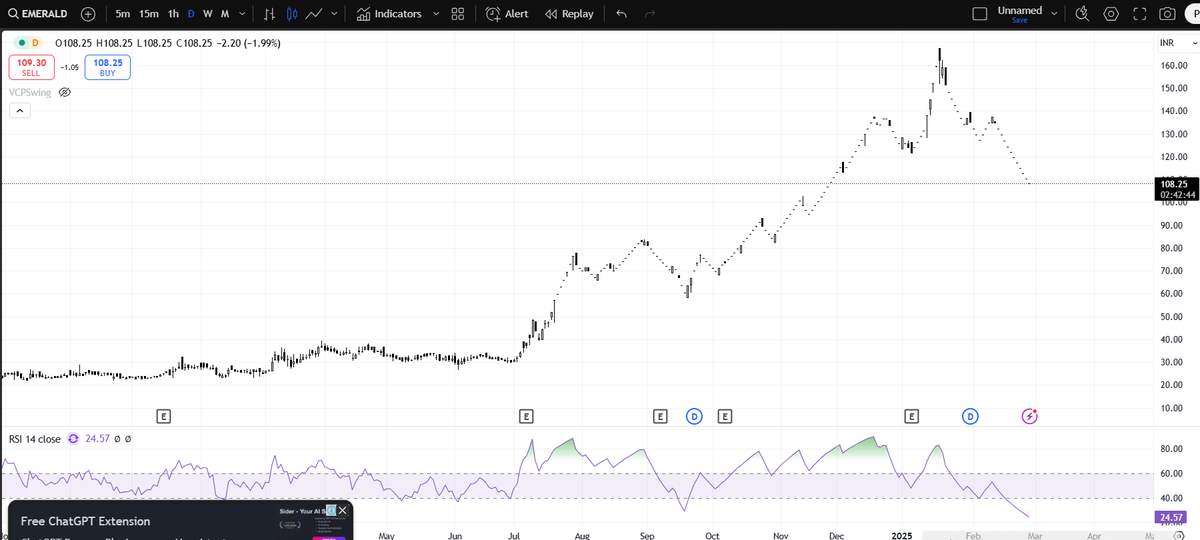Expand the manage layouts dropdown arrow
1200x540 pixels.
pos(1053,14)
